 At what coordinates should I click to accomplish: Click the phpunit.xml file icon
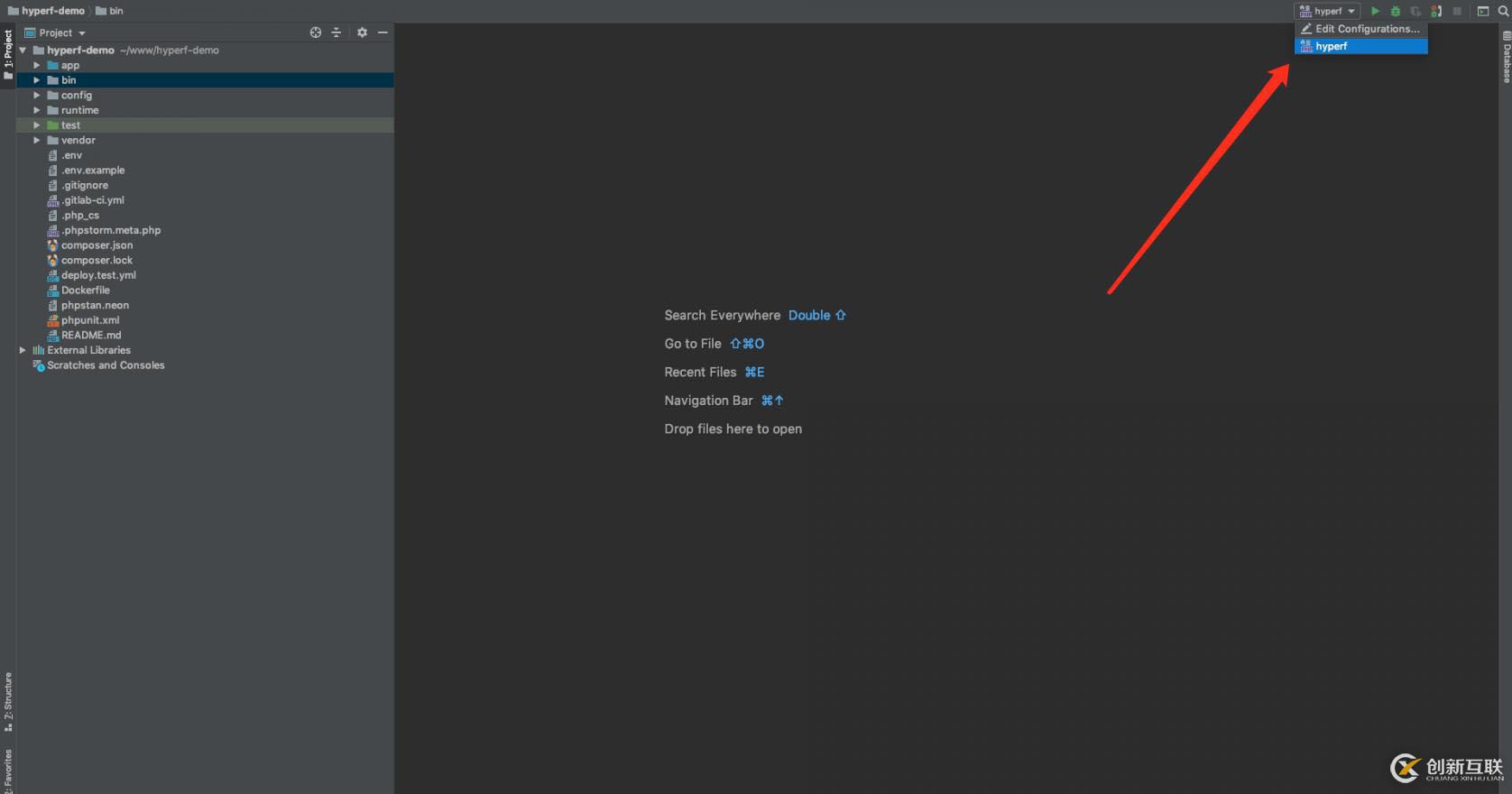click(x=52, y=320)
